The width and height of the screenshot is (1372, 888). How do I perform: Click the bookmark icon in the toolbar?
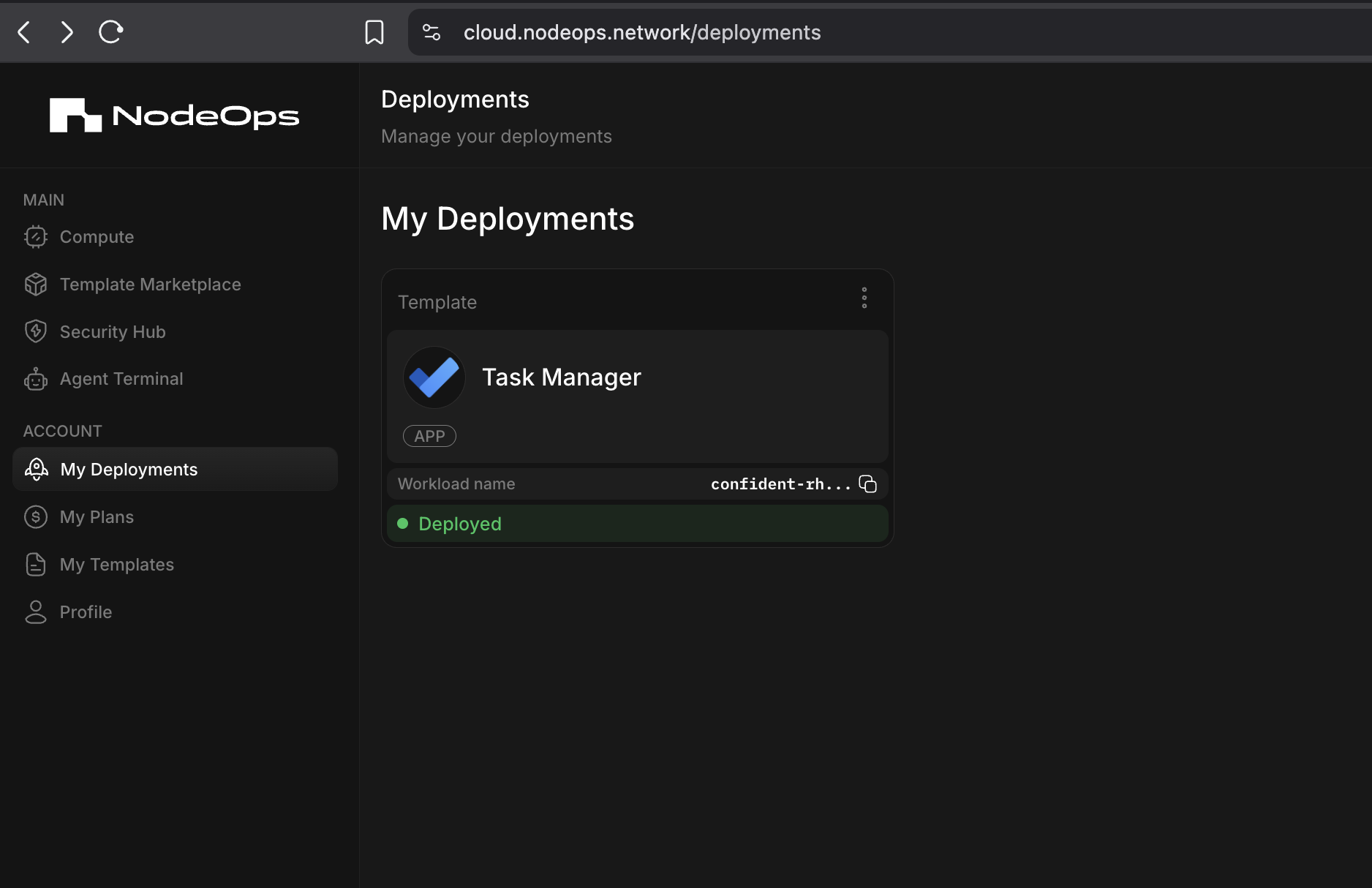point(374,32)
